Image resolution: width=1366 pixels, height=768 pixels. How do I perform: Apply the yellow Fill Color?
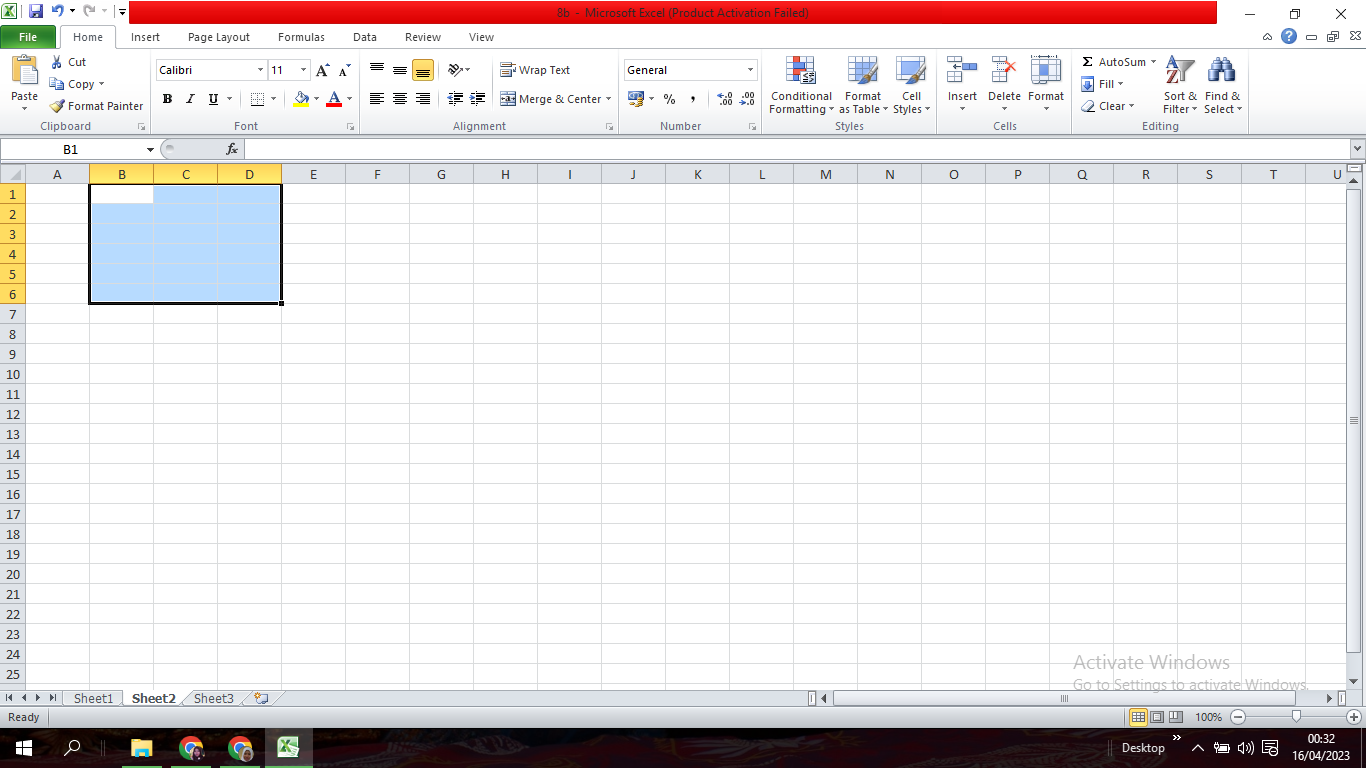(302, 99)
